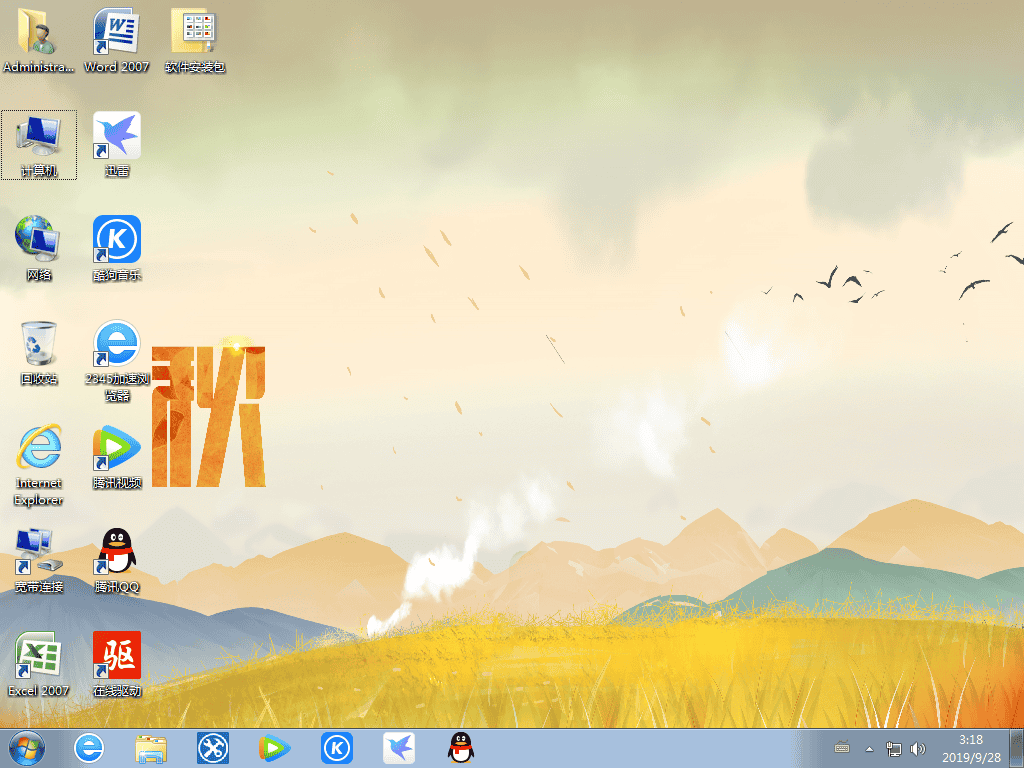Open the Windows Start menu
This screenshot has width=1024, height=768.
tap(27, 748)
